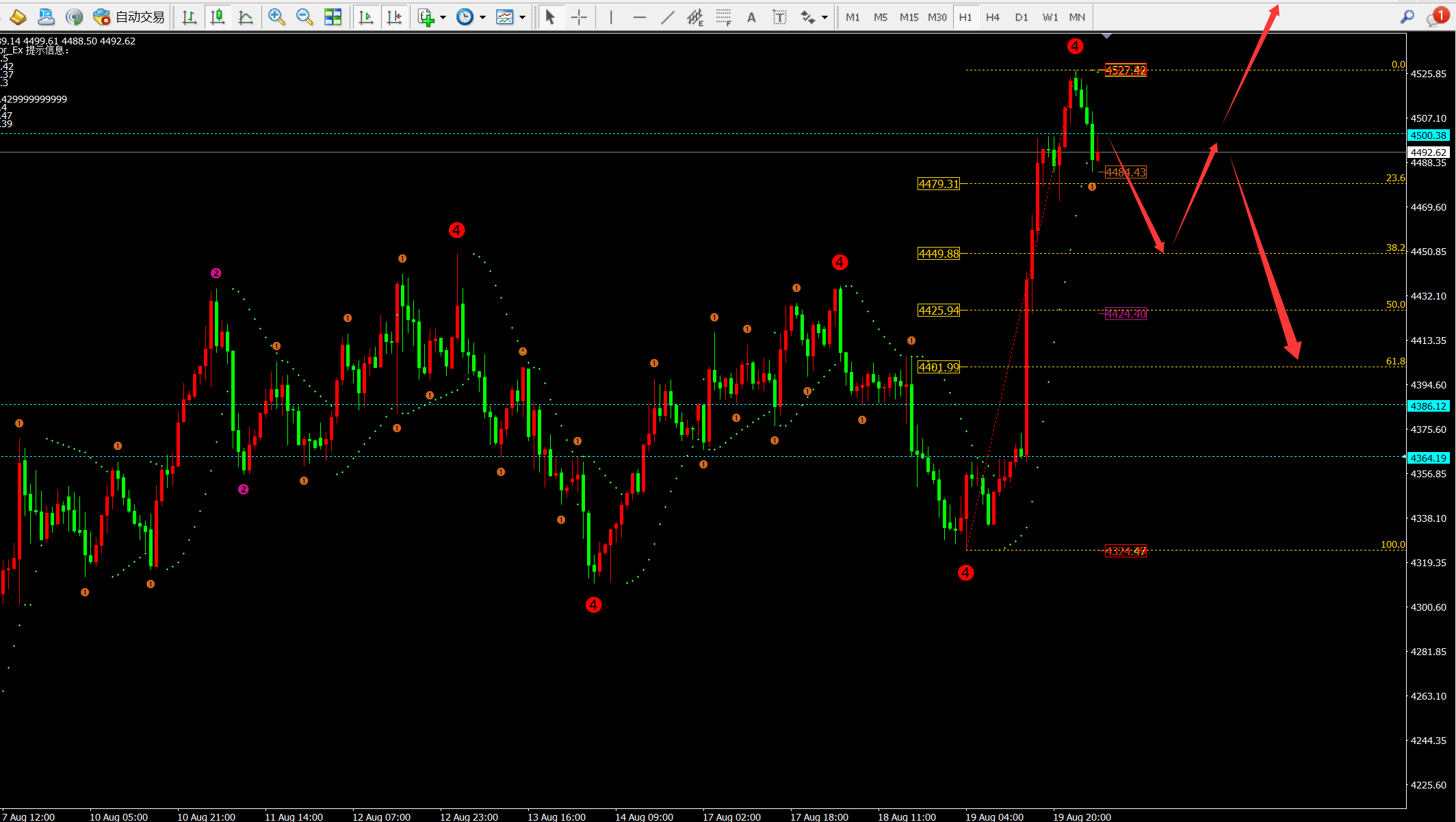Click the 38.2 Fibonacci level label
This screenshot has height=822, width=1456.
click(1396, 248)
